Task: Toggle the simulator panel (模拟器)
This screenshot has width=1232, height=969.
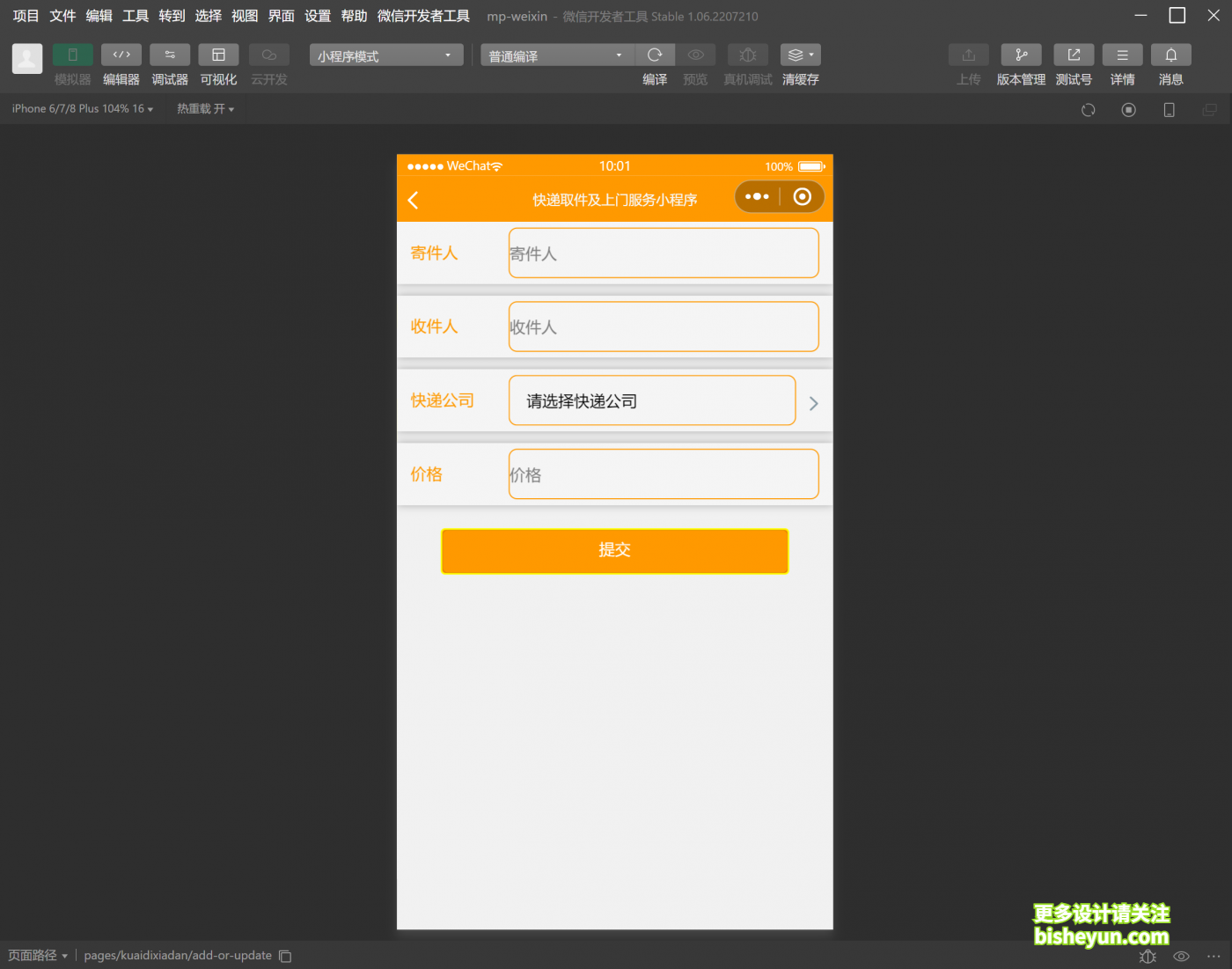Action: coord(73,55)
